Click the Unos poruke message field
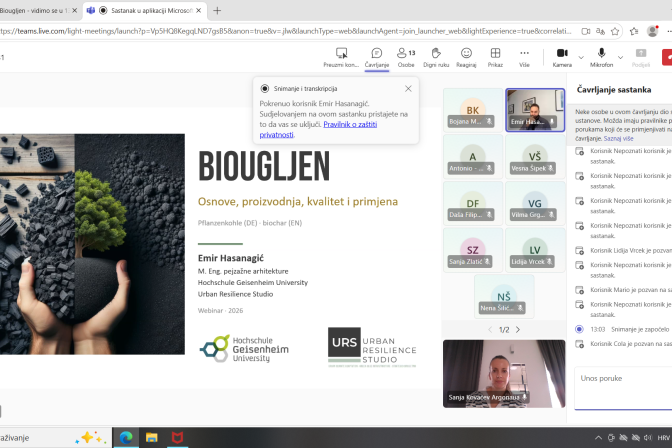This screenshot has width=672, height=448. click(x=623, y=388)
